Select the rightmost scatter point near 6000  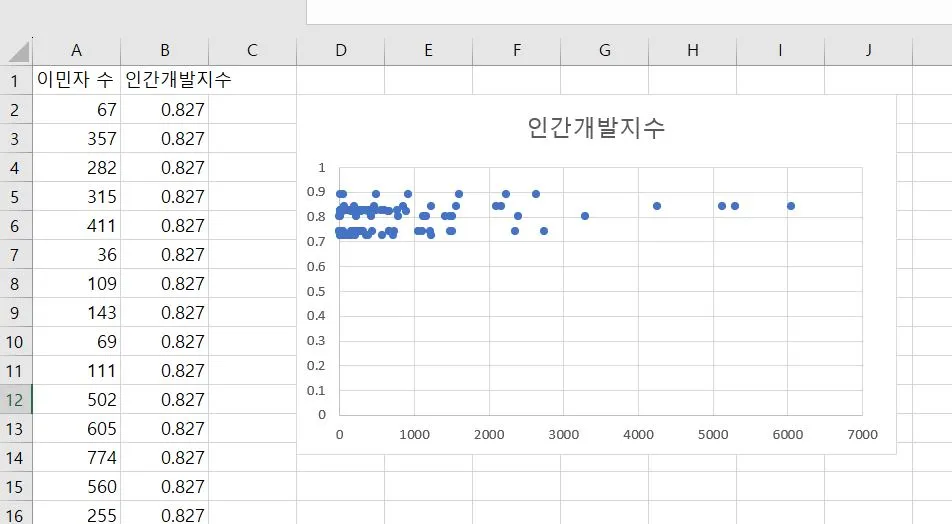tap(790, 206)
